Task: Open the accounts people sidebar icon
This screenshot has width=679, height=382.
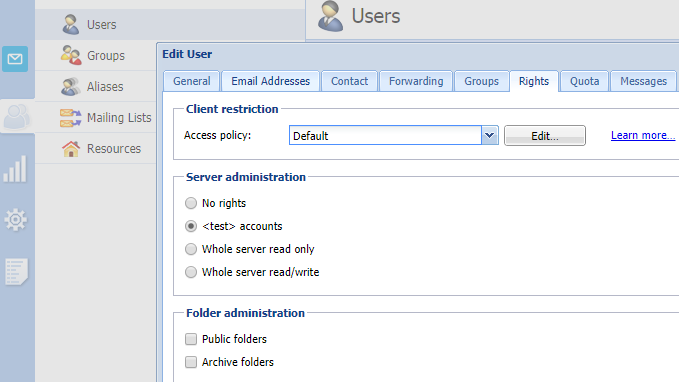Action: tap(17, 117)
